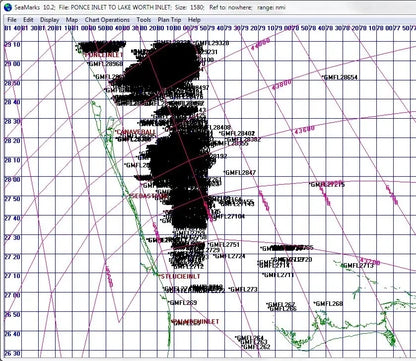Screen dimensions: 416x361
Task: Open the Edit menu
Action: tap(28, 20)
